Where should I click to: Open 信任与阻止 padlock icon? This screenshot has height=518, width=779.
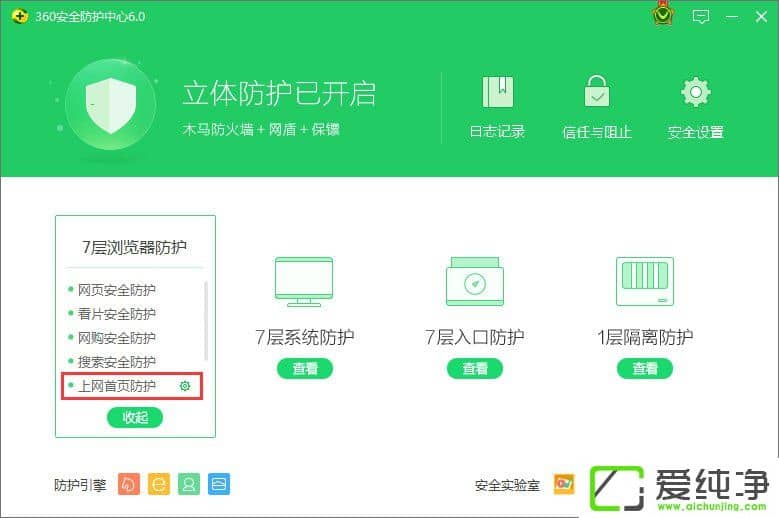click(x=597, y=93)
